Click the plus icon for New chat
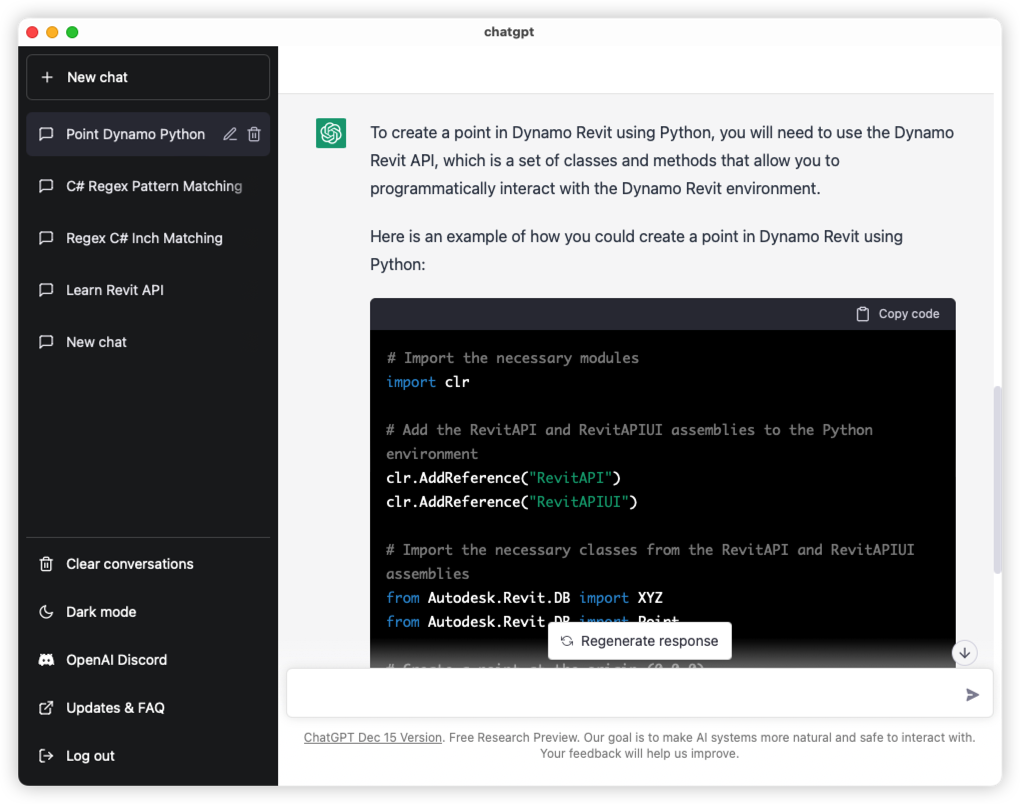This screenshot has width=1020, height=804. pyautogui.click(x=47, y=77)
